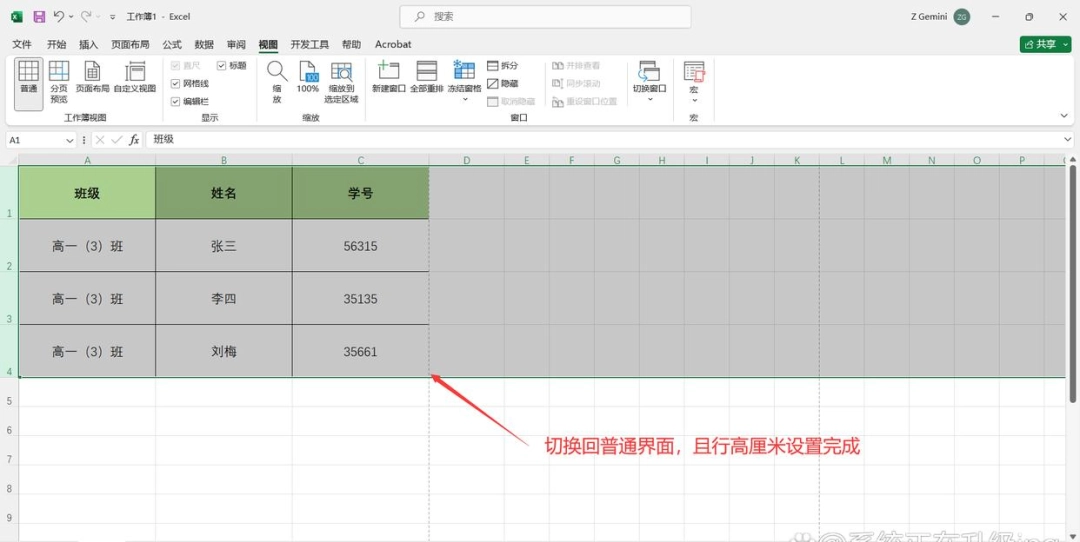The image size is (1080, 542).
Task: Open the redo history dropdown arrow
Action: click(98, 17)
